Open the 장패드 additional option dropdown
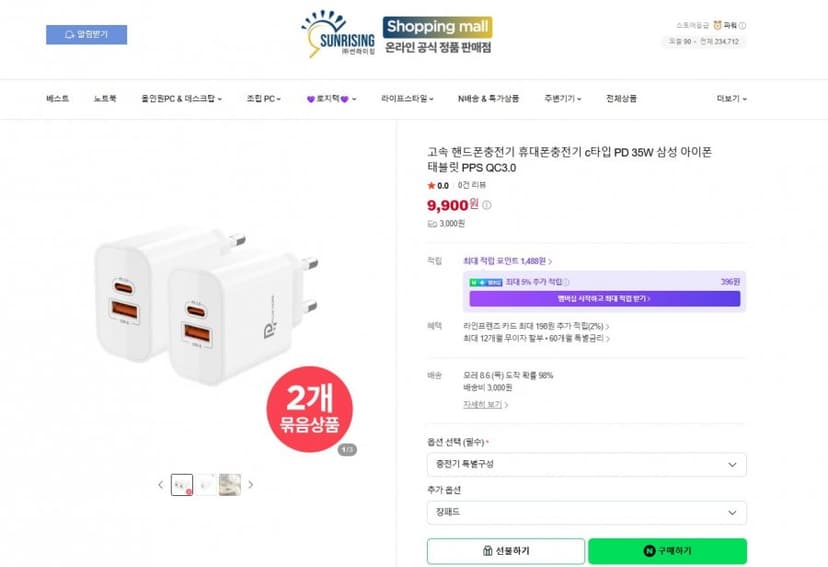 [x=587, y=513]
